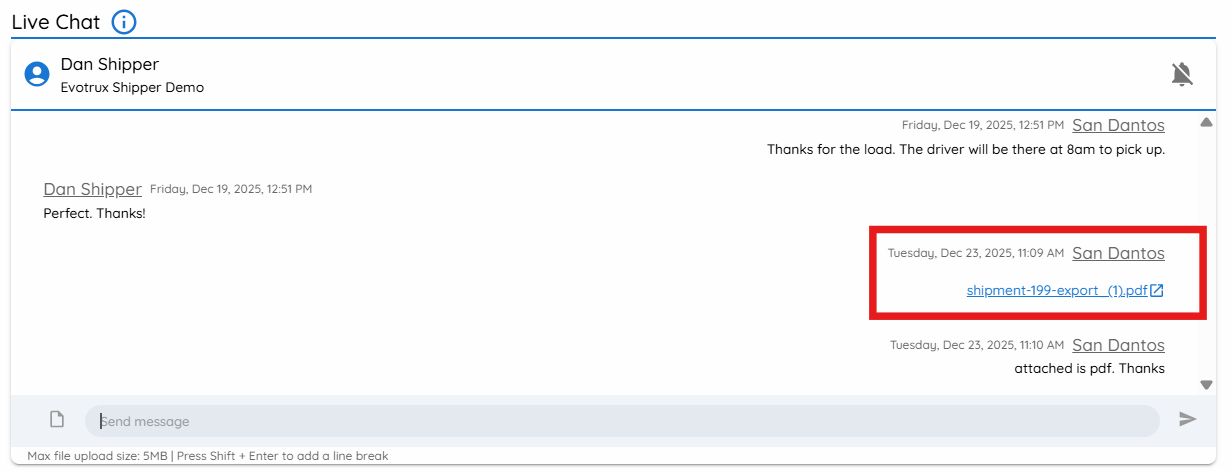This screenshot has height=471, width=1231.
Task: Click the scroll up arrow in chat
Action: tap(1206, 123)
